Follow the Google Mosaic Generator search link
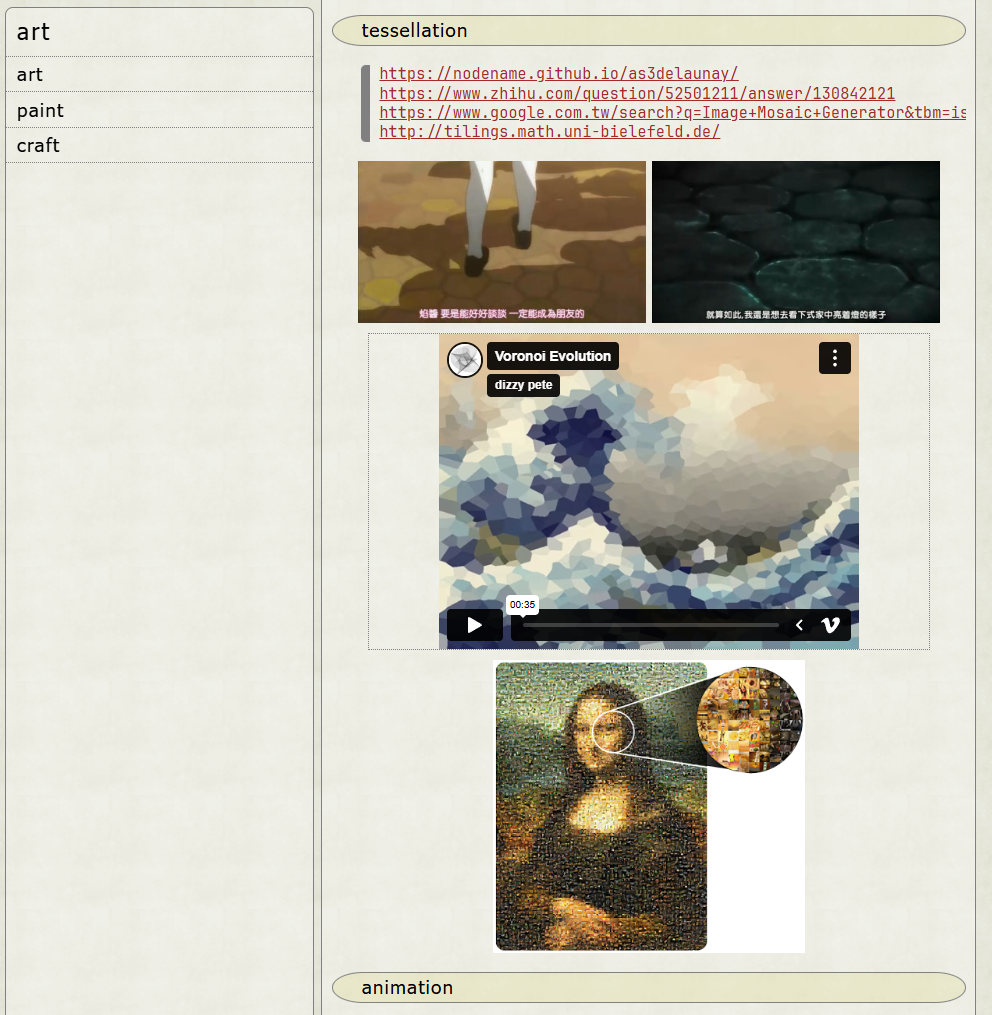The image size is (992, 1015). pos(672,112)
